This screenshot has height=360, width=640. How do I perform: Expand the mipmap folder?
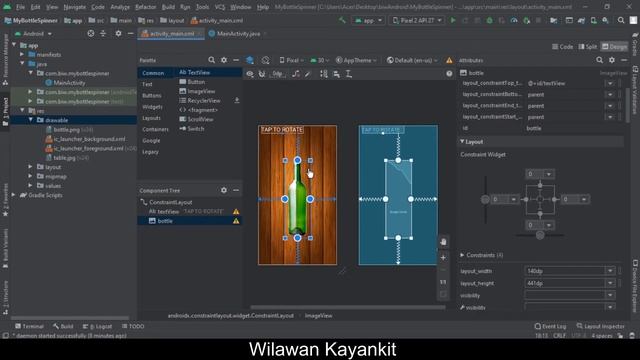30,176
